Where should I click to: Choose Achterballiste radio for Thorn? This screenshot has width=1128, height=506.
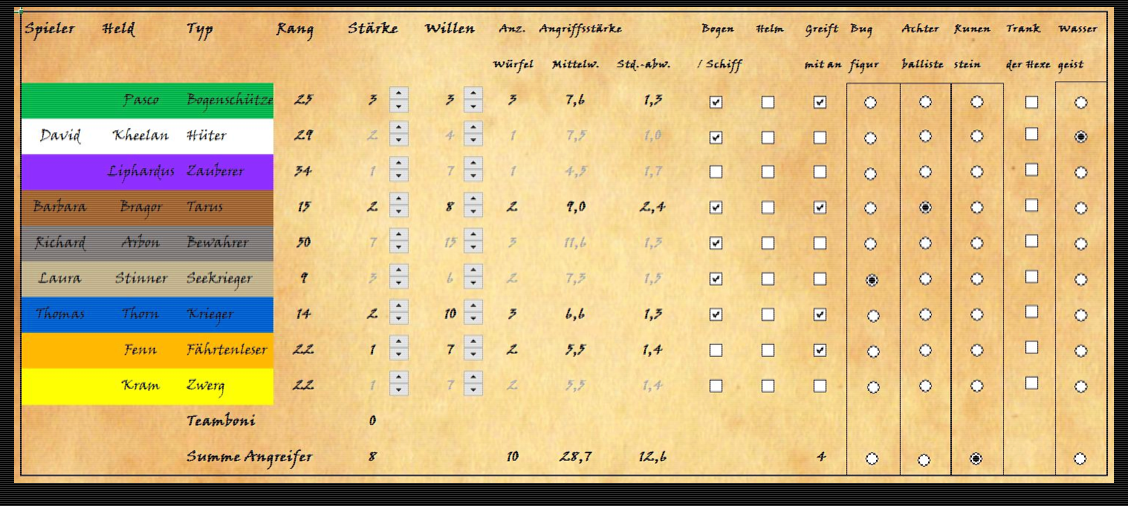[925, 315]
